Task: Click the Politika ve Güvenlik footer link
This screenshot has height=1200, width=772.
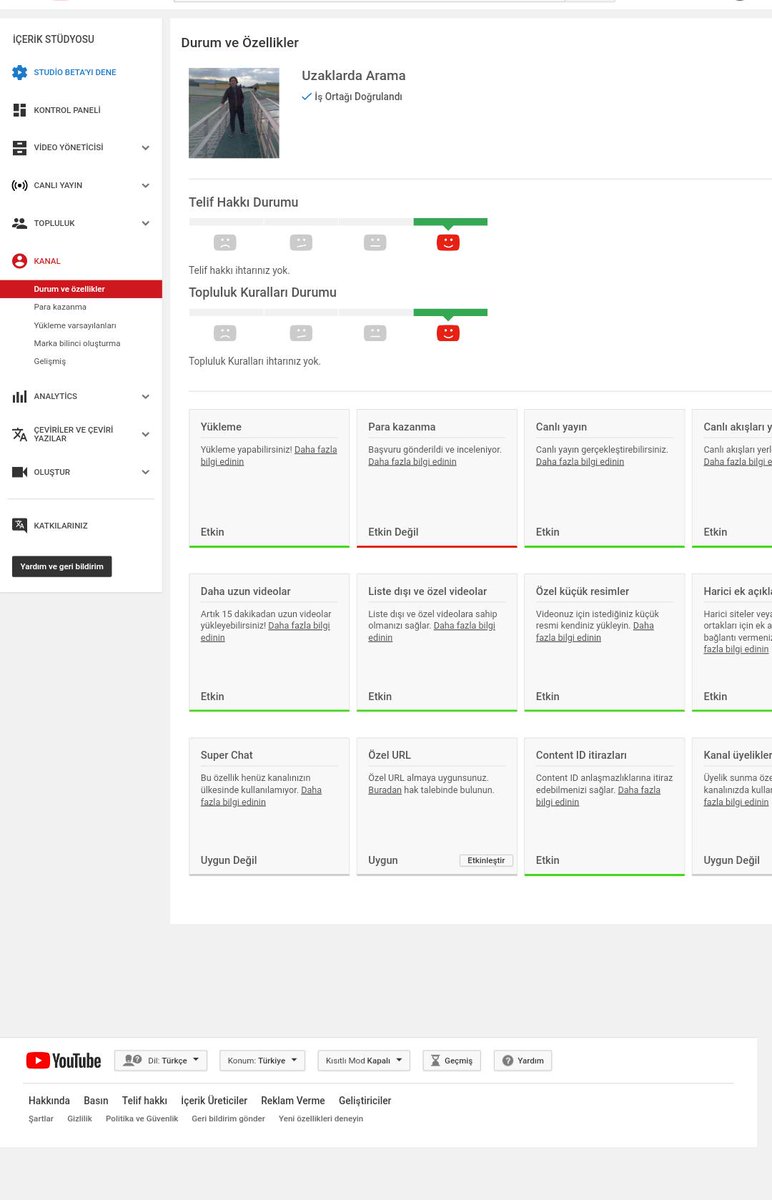Action: (x=142, y=1119)
